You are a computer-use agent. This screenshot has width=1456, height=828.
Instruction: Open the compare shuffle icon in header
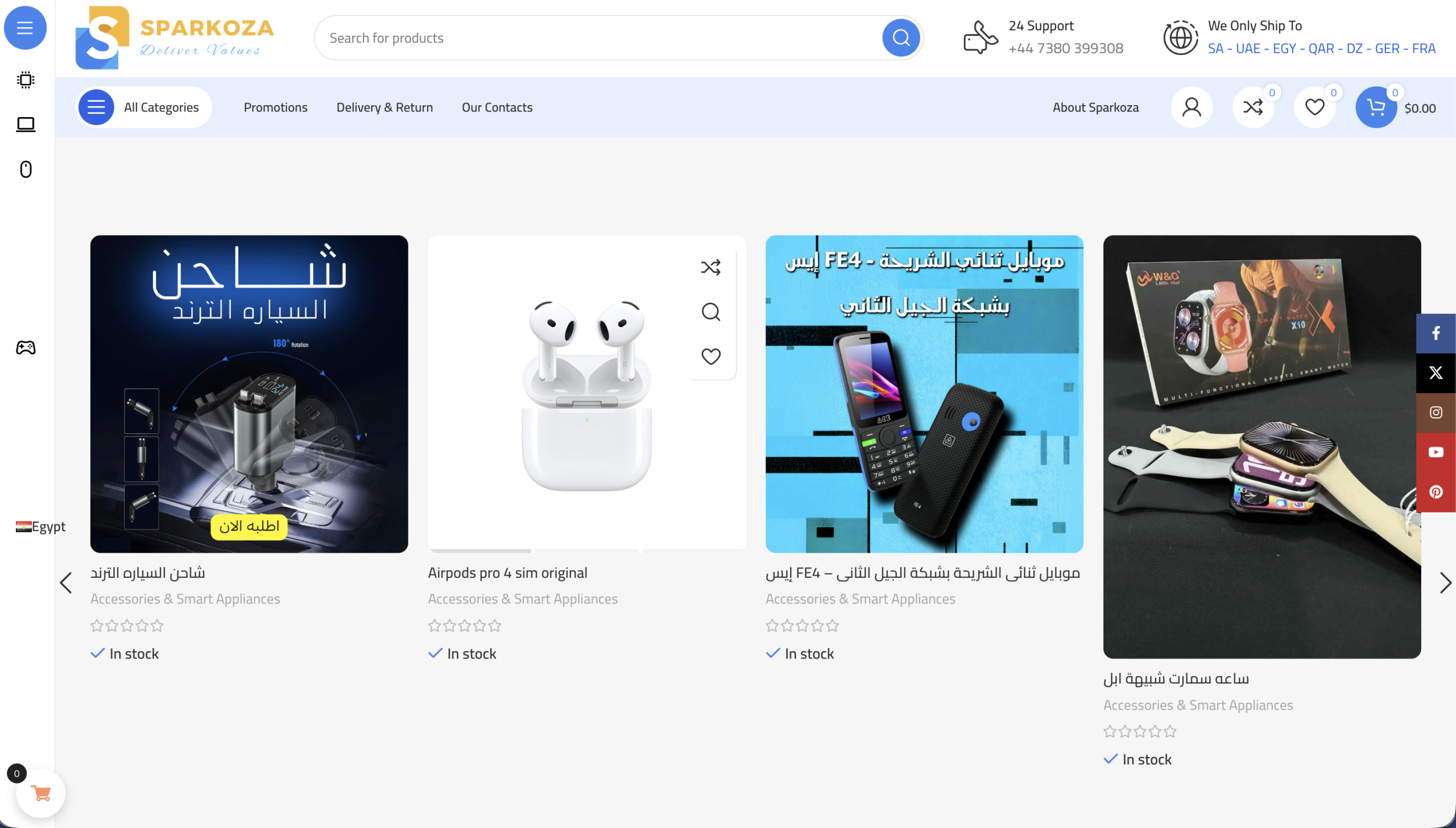click(1253, 107)
